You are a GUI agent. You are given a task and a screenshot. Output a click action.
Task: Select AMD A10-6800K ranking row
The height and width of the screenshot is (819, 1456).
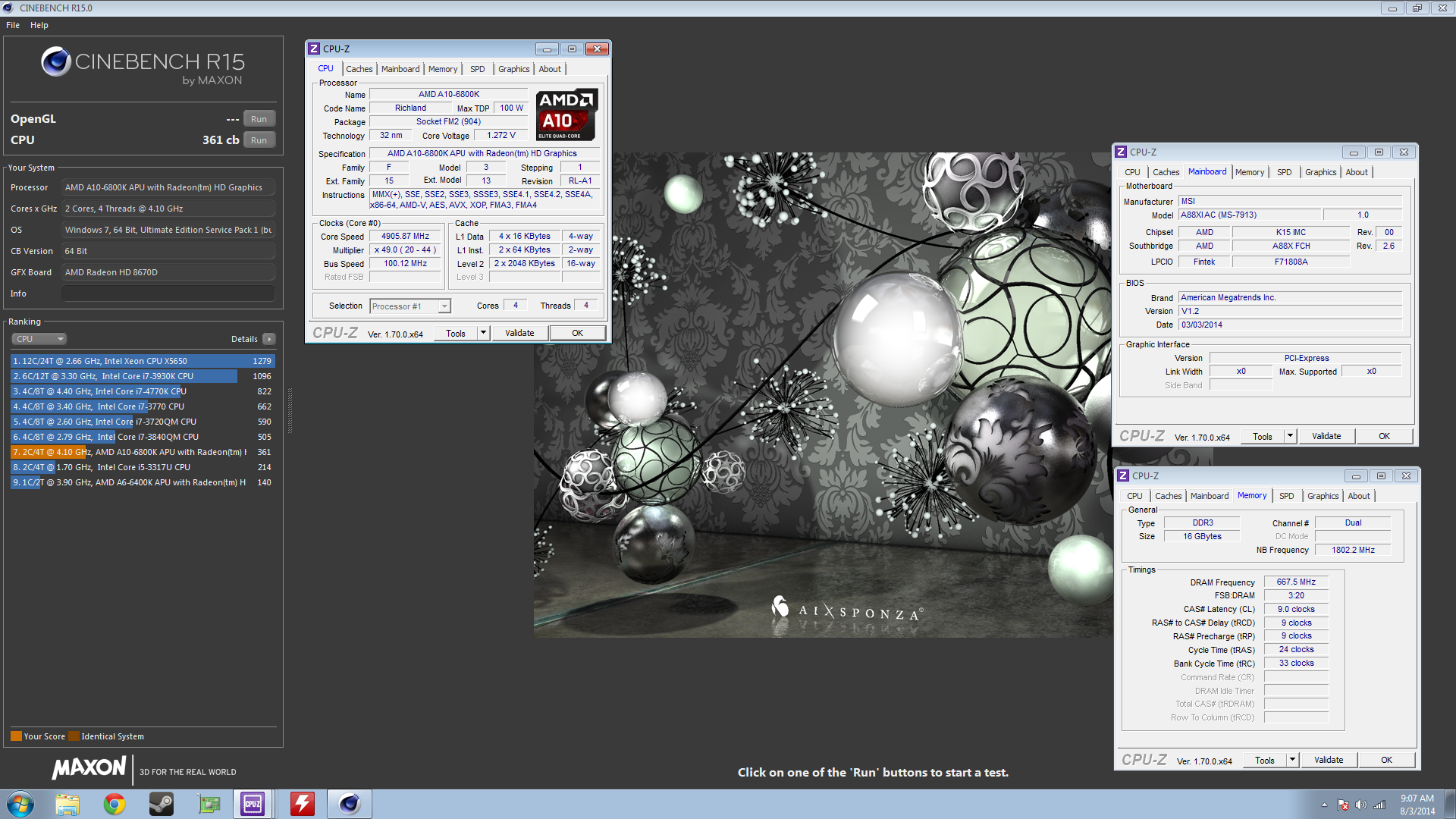(x=143, y=452)
